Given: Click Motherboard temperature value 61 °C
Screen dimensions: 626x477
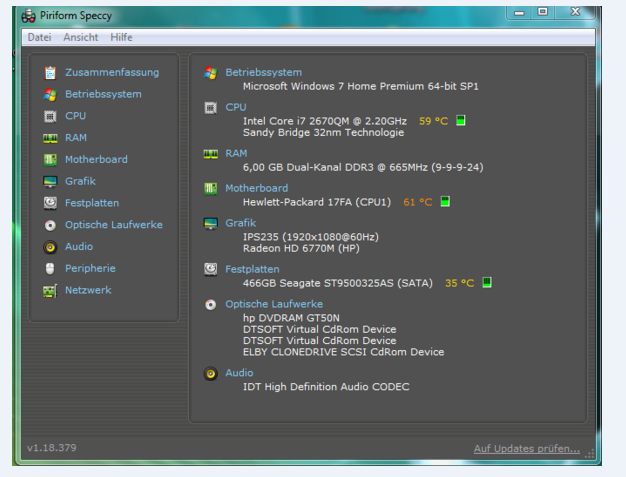Looking at the screenshot, I should (x=418, y=202).
